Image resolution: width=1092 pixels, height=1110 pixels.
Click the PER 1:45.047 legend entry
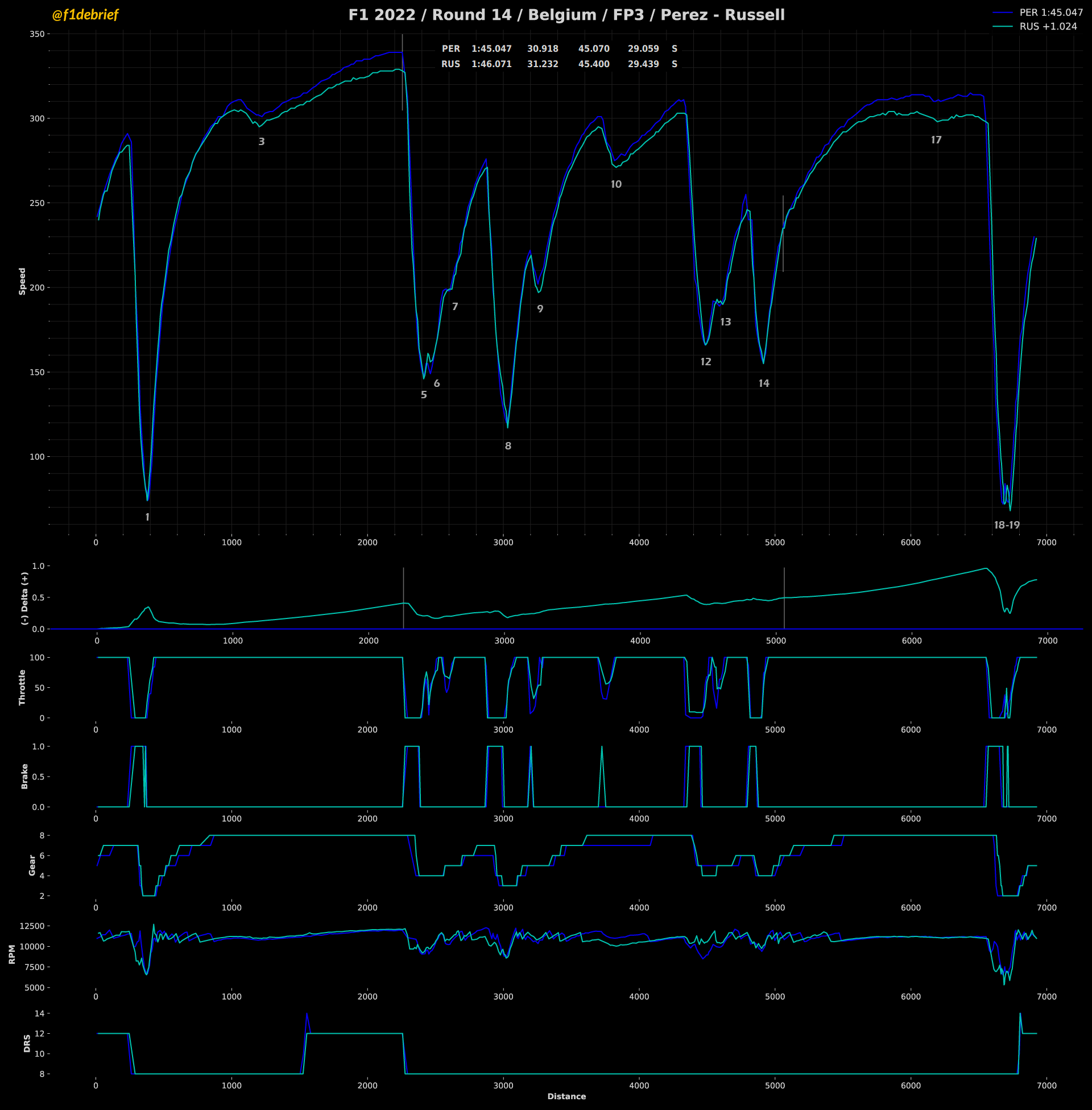[x=1050, y=12]
